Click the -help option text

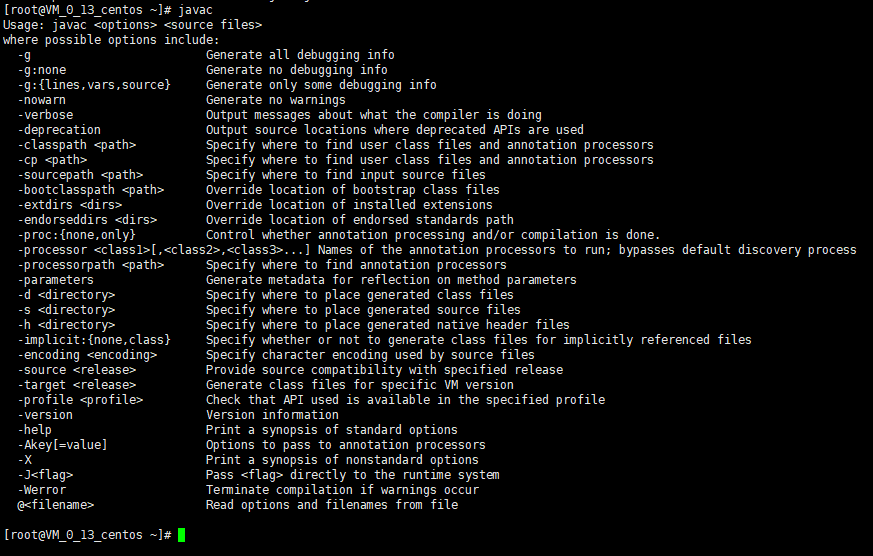35,430
